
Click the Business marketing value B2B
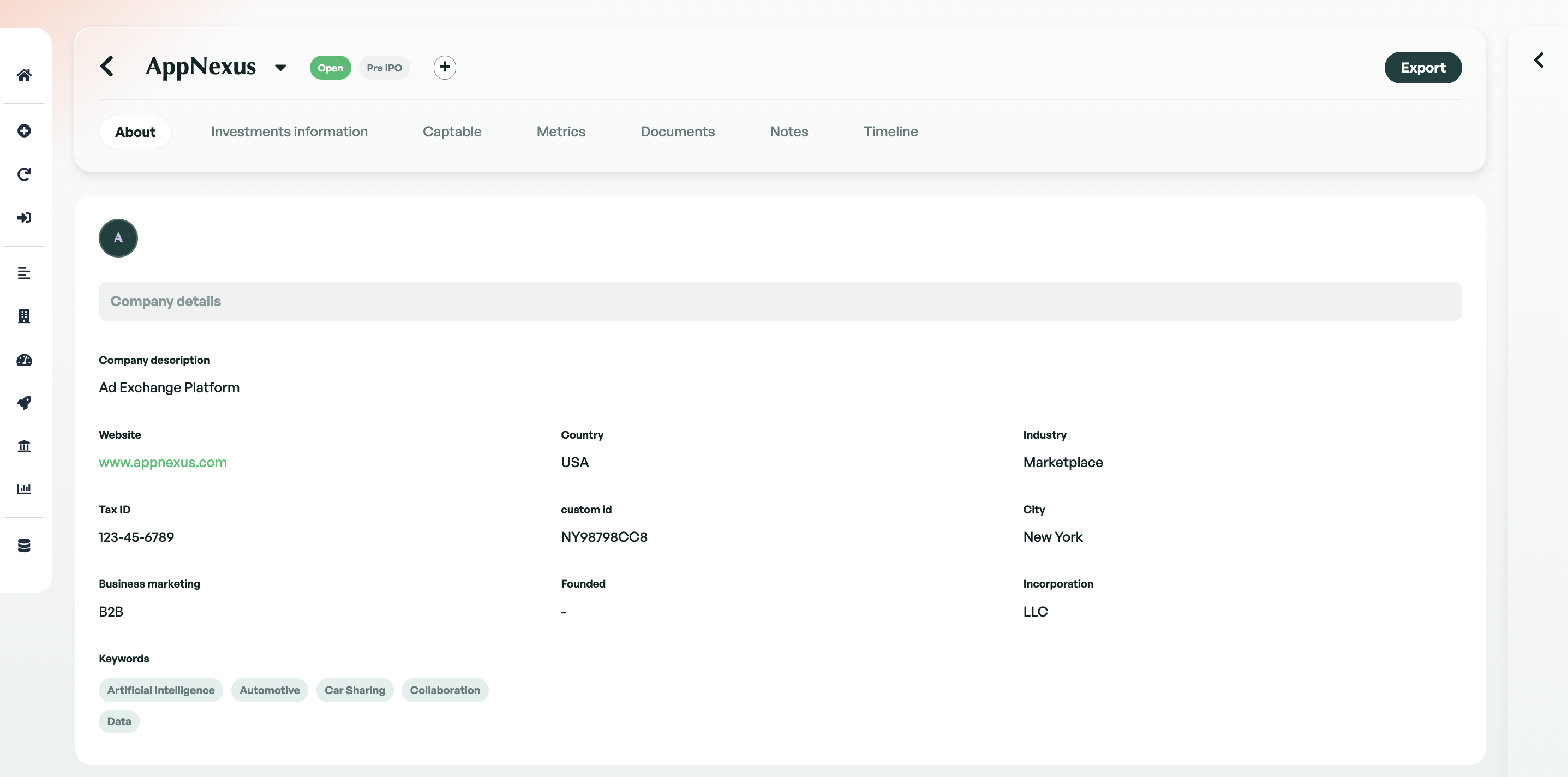(x=111, y=611)
